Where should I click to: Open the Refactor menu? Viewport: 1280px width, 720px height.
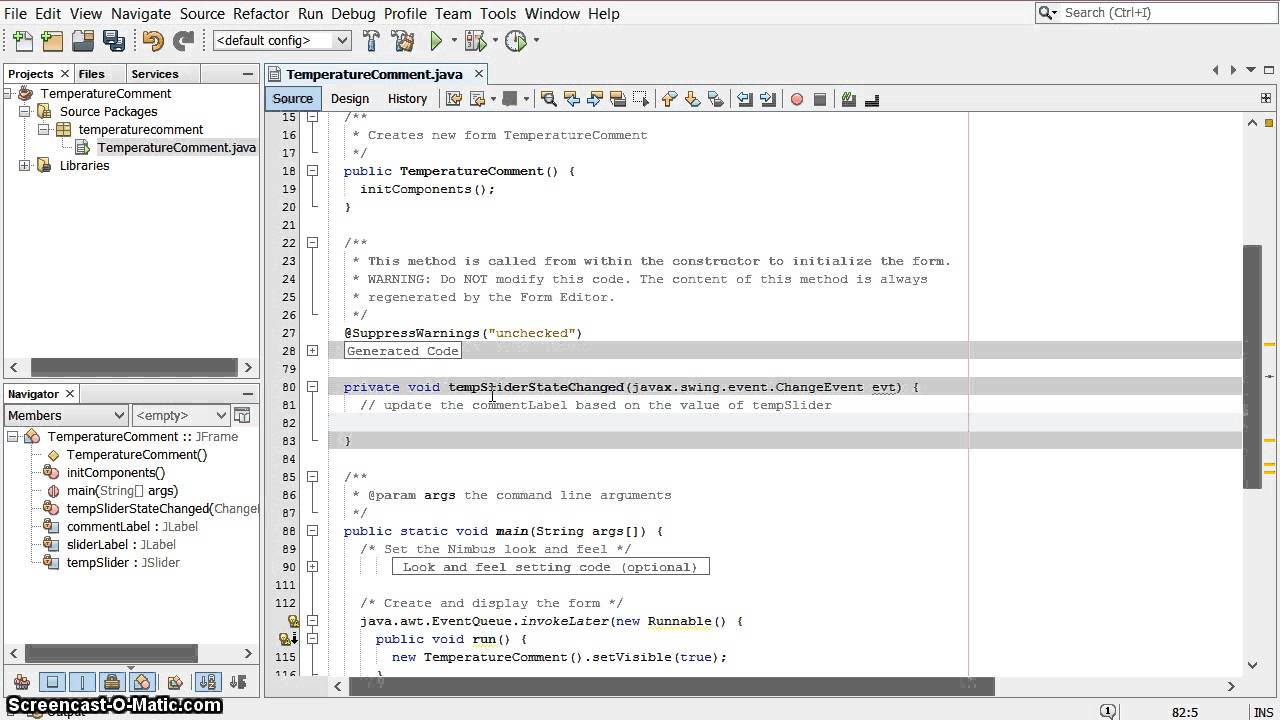click(260, 13)
